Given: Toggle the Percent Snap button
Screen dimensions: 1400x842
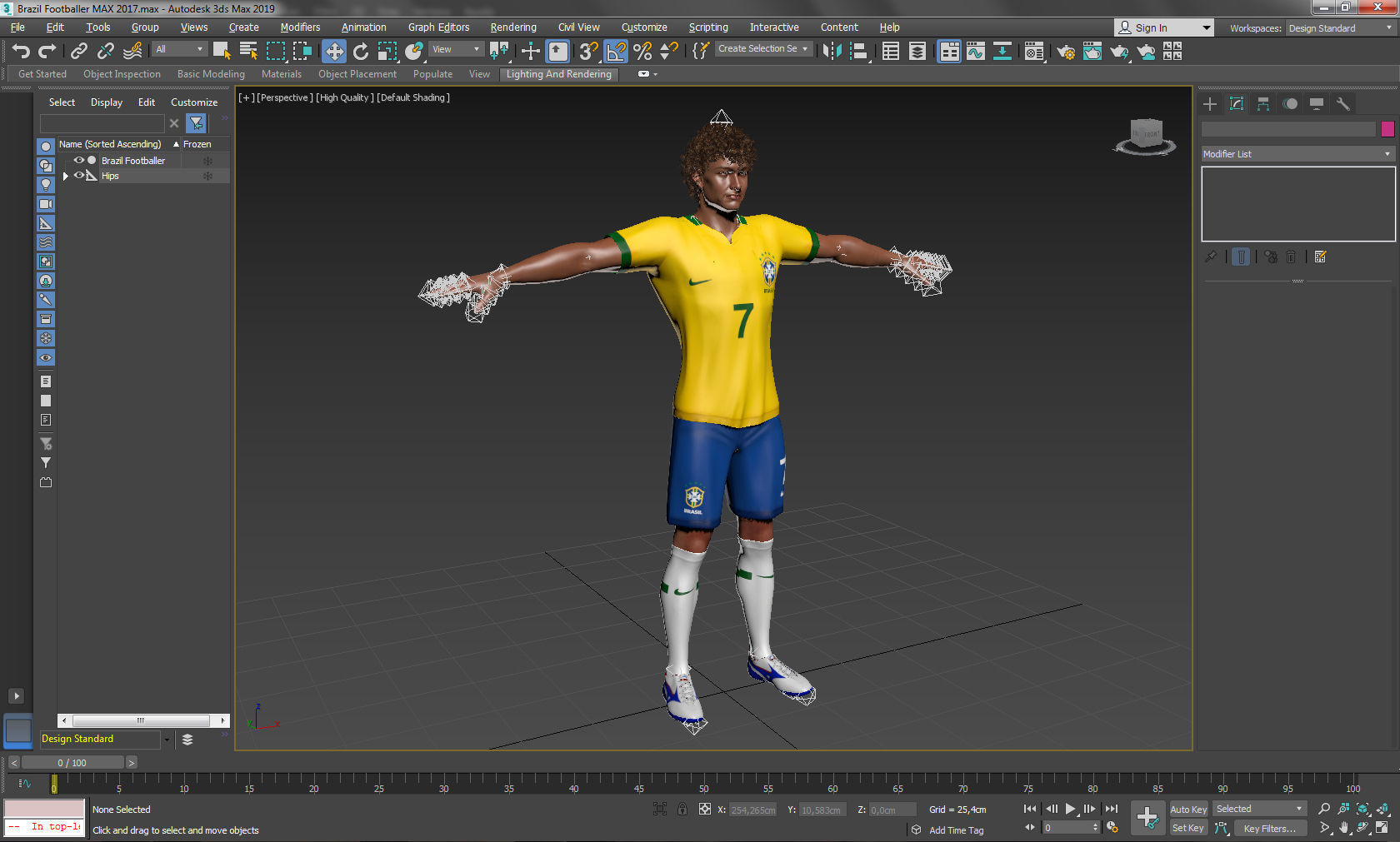Looking at the screenshot, I should pos(642,52).
